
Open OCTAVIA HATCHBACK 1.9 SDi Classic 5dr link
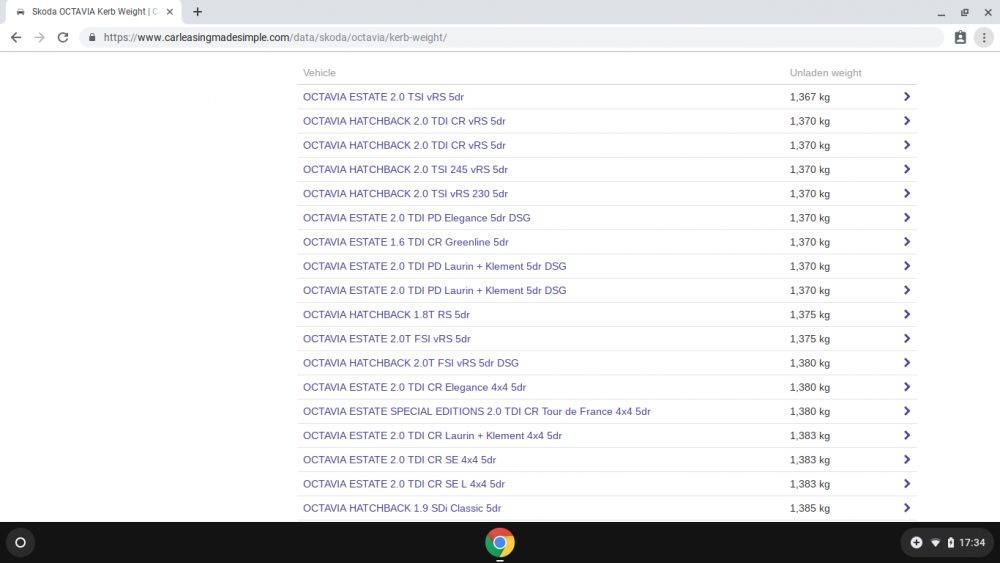pos(402,509)
